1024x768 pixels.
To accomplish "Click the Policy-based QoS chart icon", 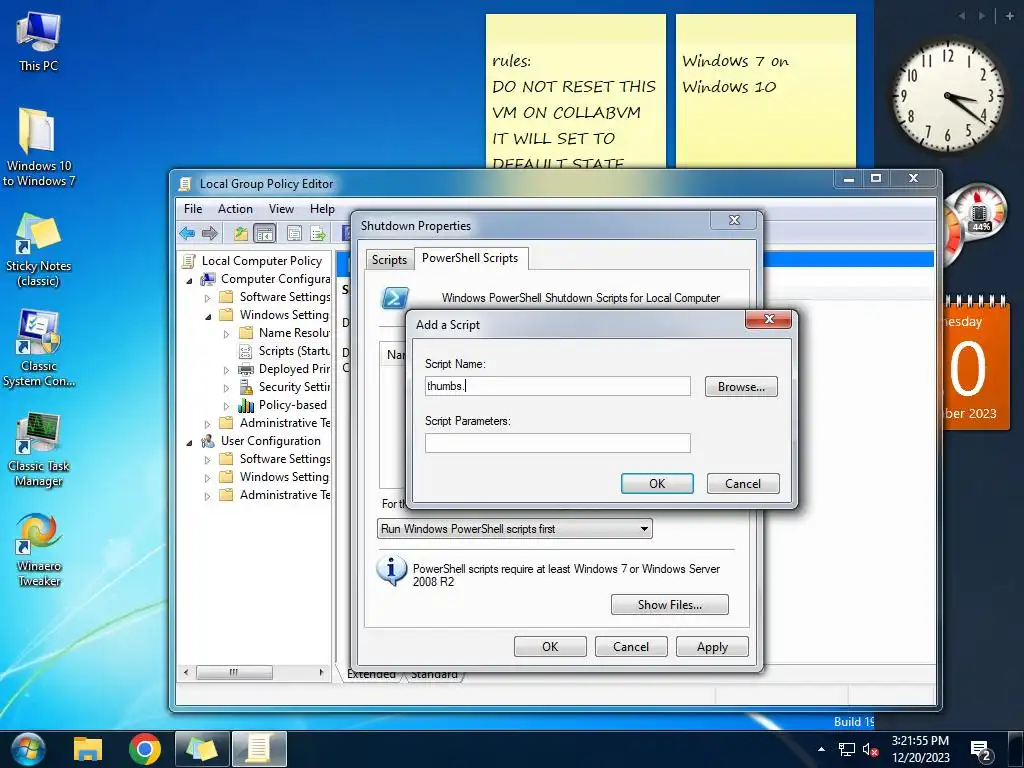I will coord(246,406).
